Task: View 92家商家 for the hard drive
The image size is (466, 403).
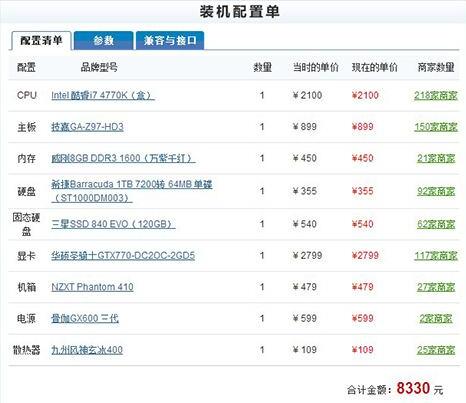Action: click(x=436, y=191)
